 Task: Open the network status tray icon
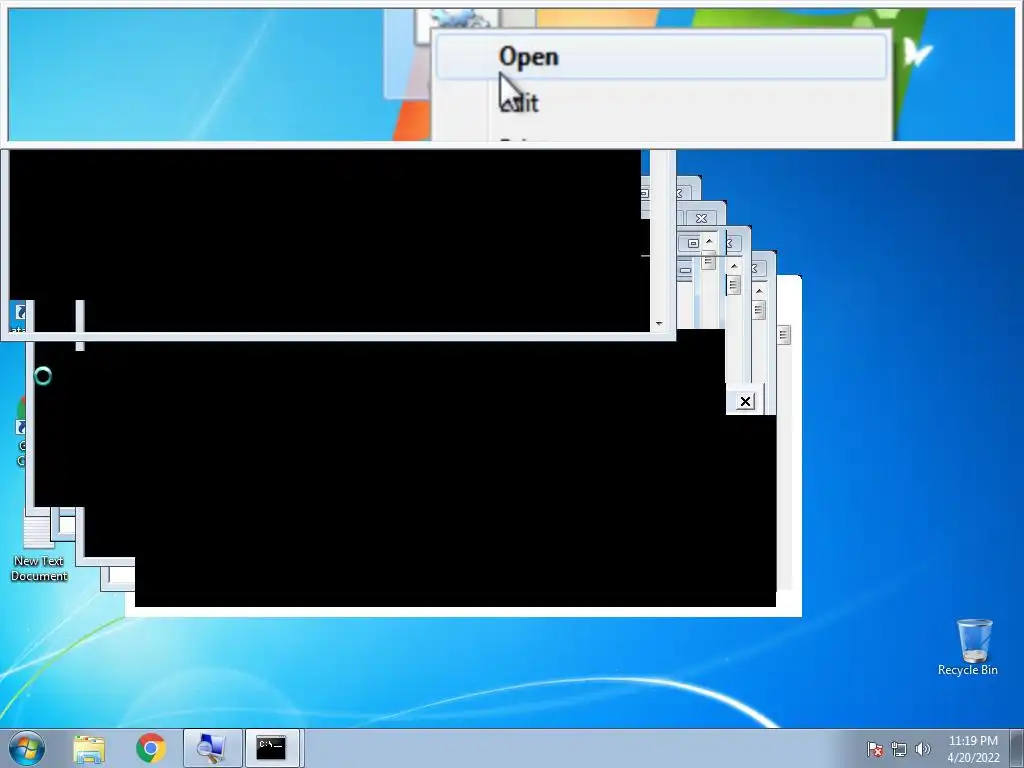click(x=899, y=749)
